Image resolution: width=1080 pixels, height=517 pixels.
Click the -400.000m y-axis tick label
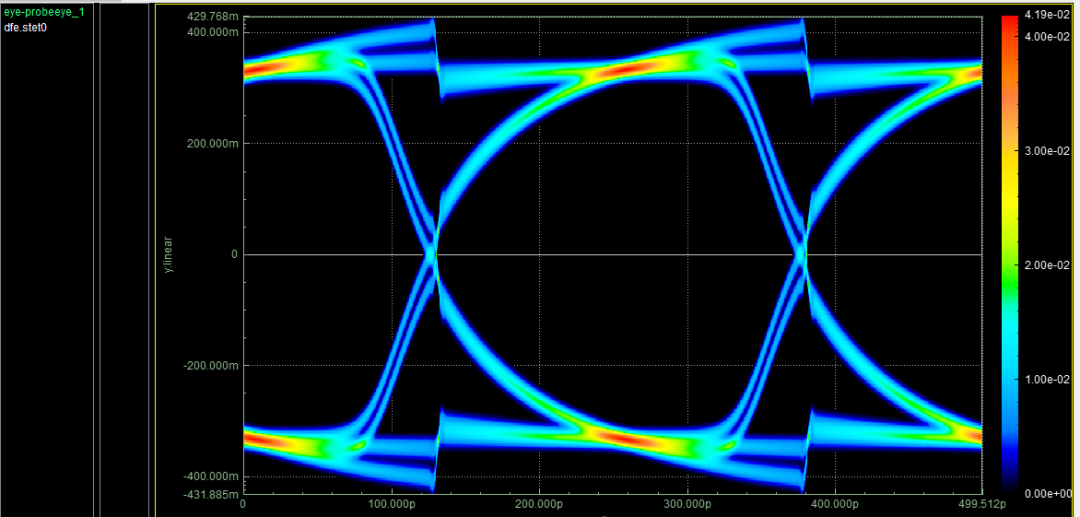point(211,476)
